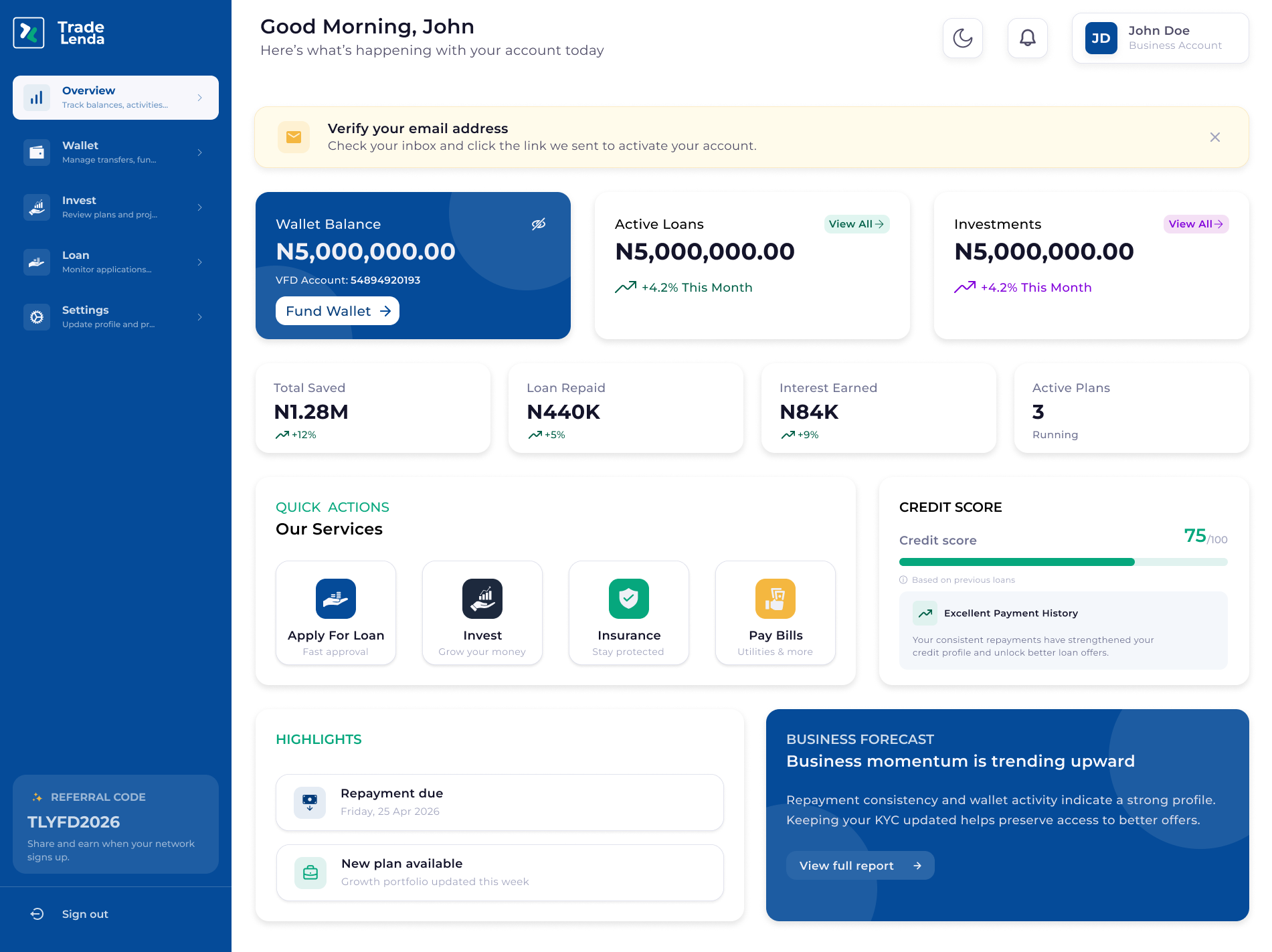
Task: Click the 75/100 credit score value
Action: pos(1206,536)
